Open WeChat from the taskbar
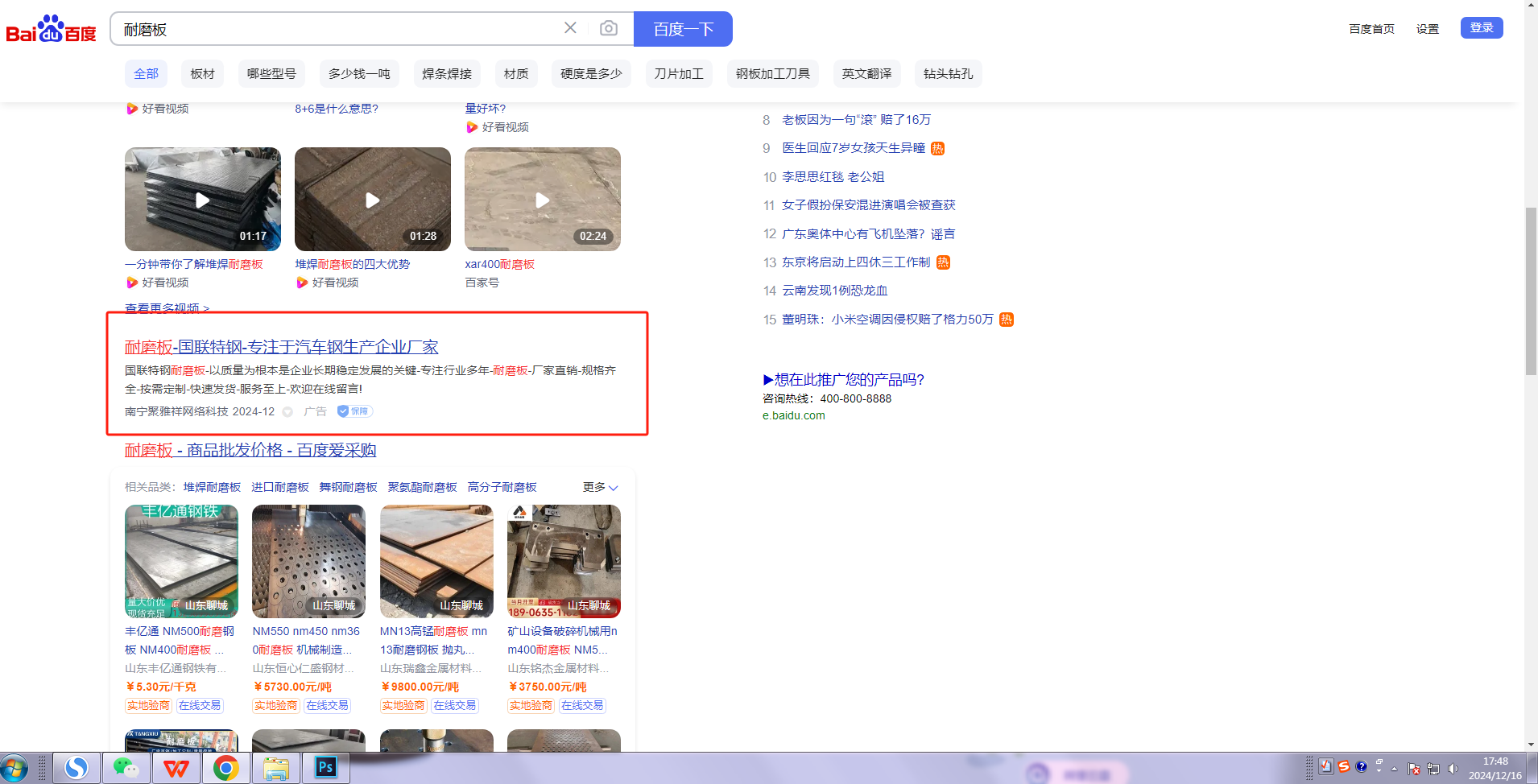 [x=126, y=768]
